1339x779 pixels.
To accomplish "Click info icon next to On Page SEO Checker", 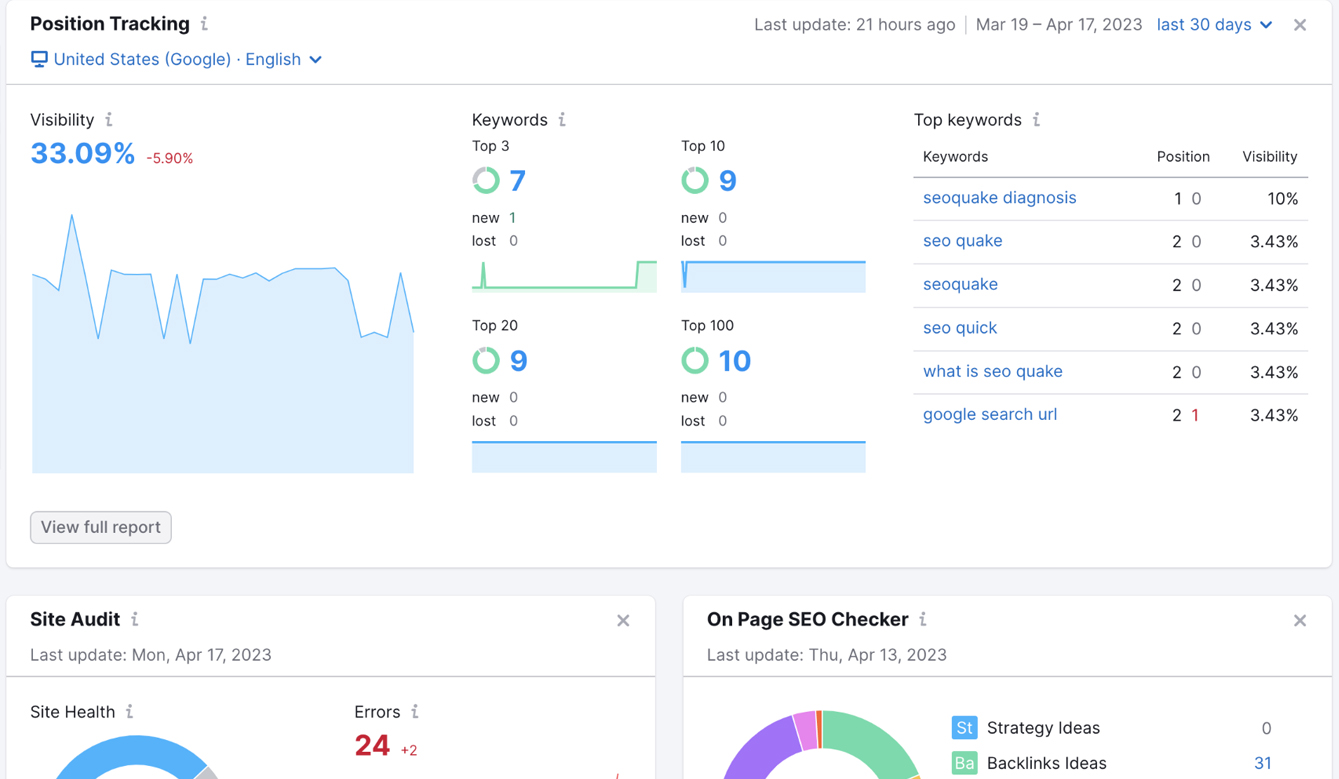I will 923,619.
